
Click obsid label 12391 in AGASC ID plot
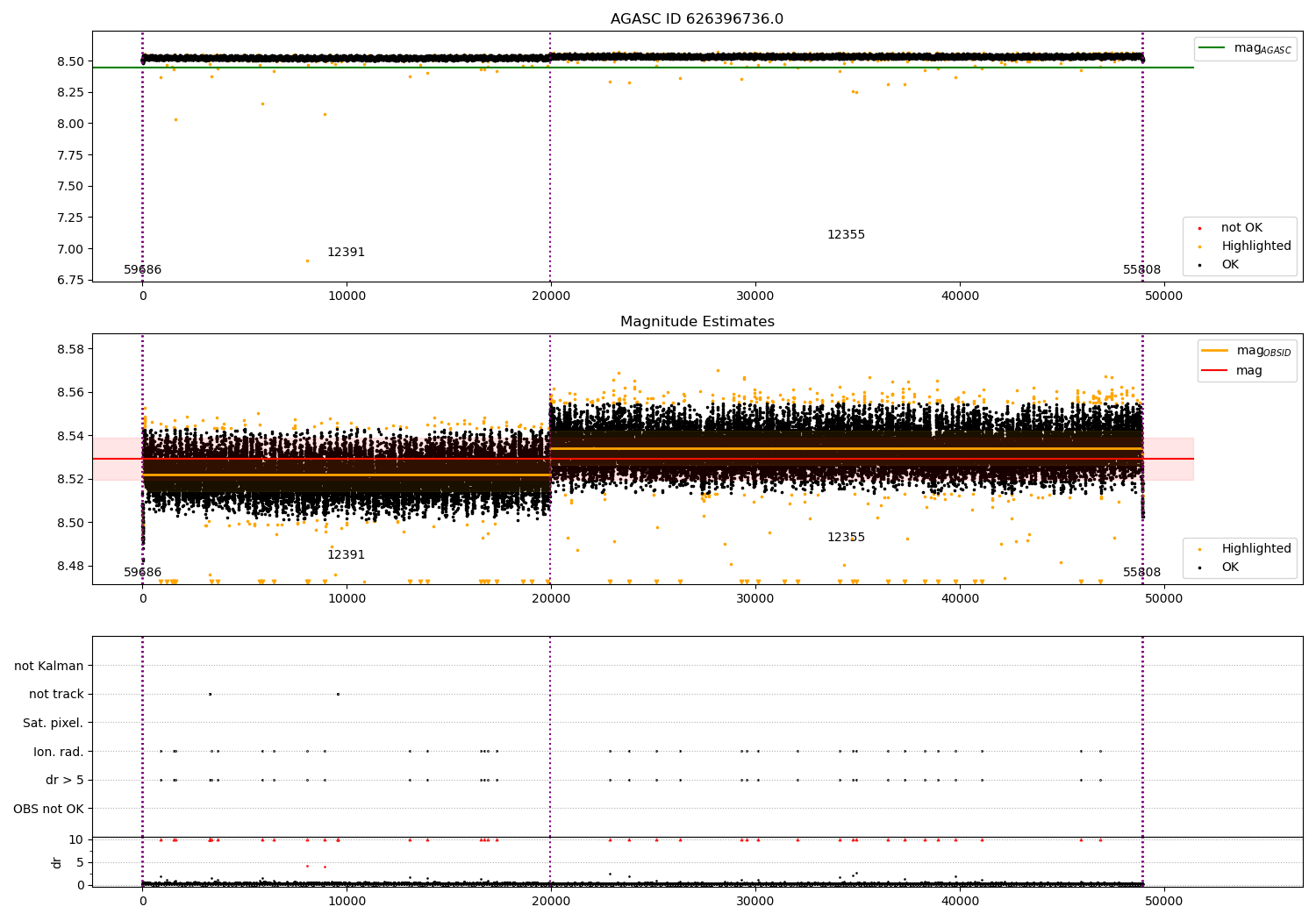pyautogui.click(x=346, y=253)
